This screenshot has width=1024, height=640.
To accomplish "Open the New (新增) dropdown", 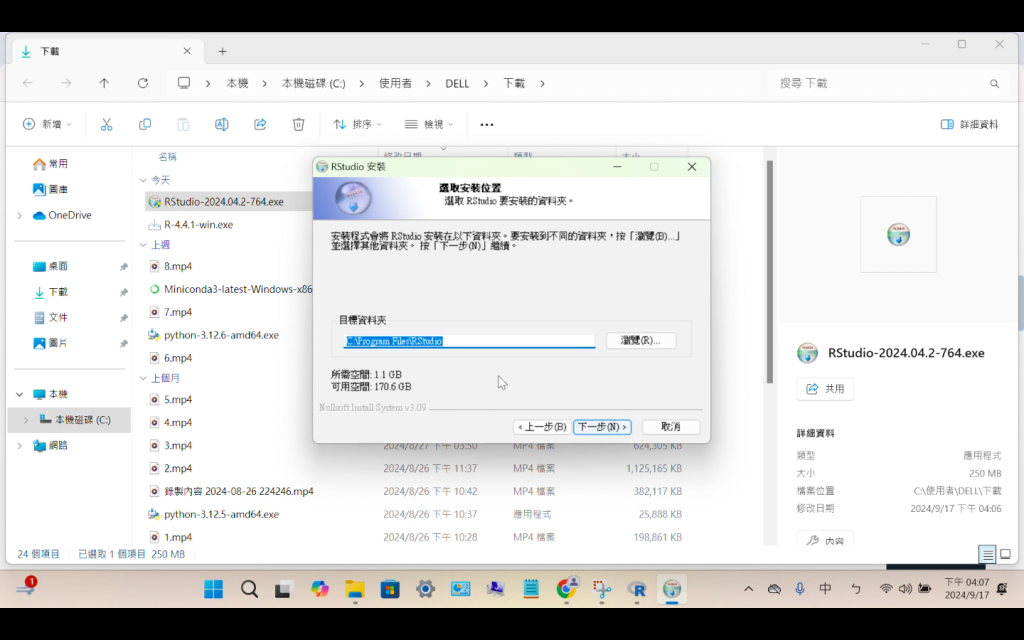I will tap(47, 124).
